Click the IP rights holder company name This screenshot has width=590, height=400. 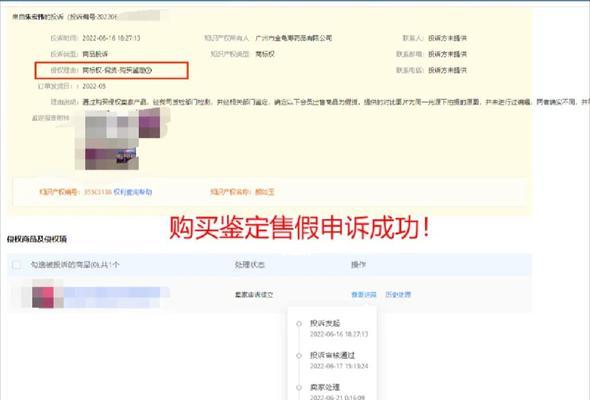click(x=293, y=38)
